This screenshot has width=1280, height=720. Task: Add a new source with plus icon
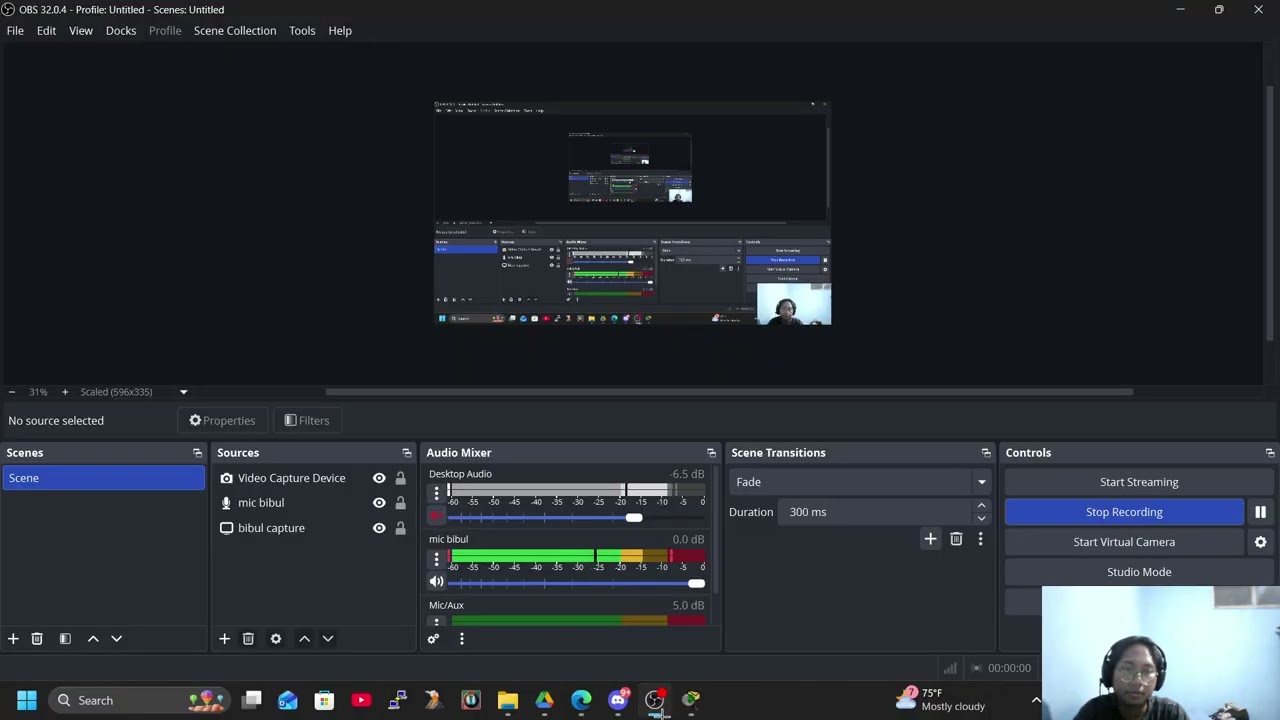[224, 638]
